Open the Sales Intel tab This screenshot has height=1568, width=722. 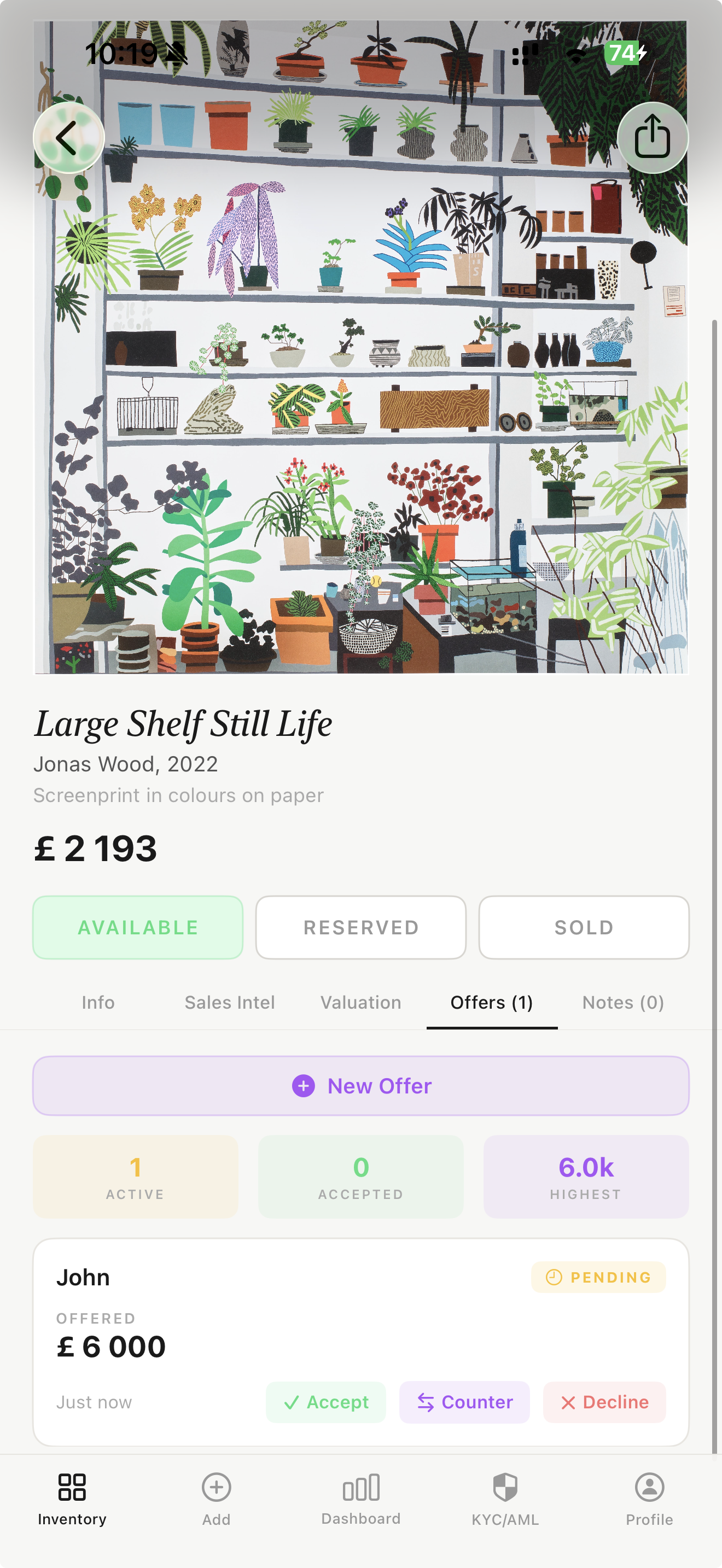tap(230, 1002)
